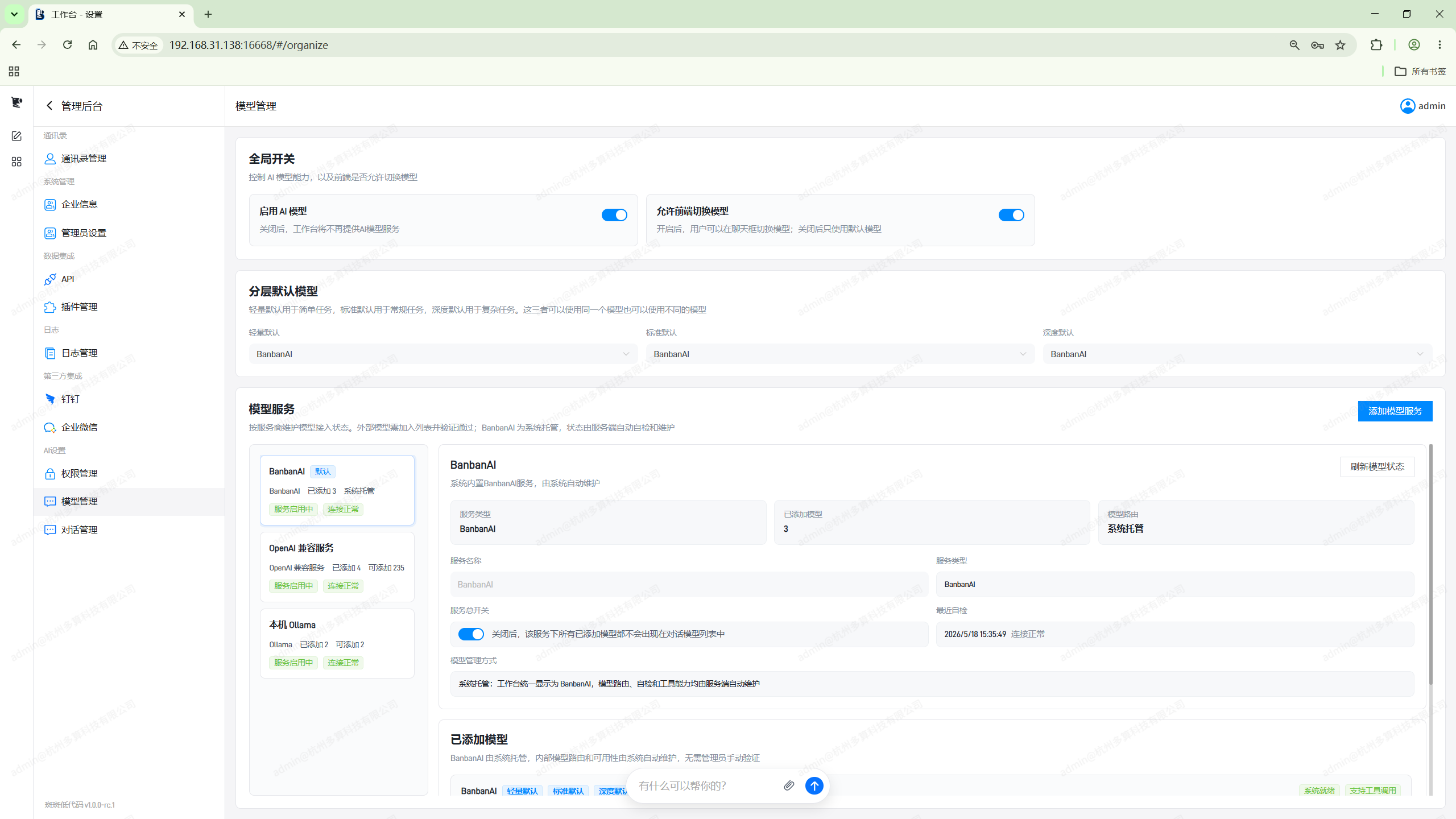
Task: Click the admin username label
Action: 1432,106
